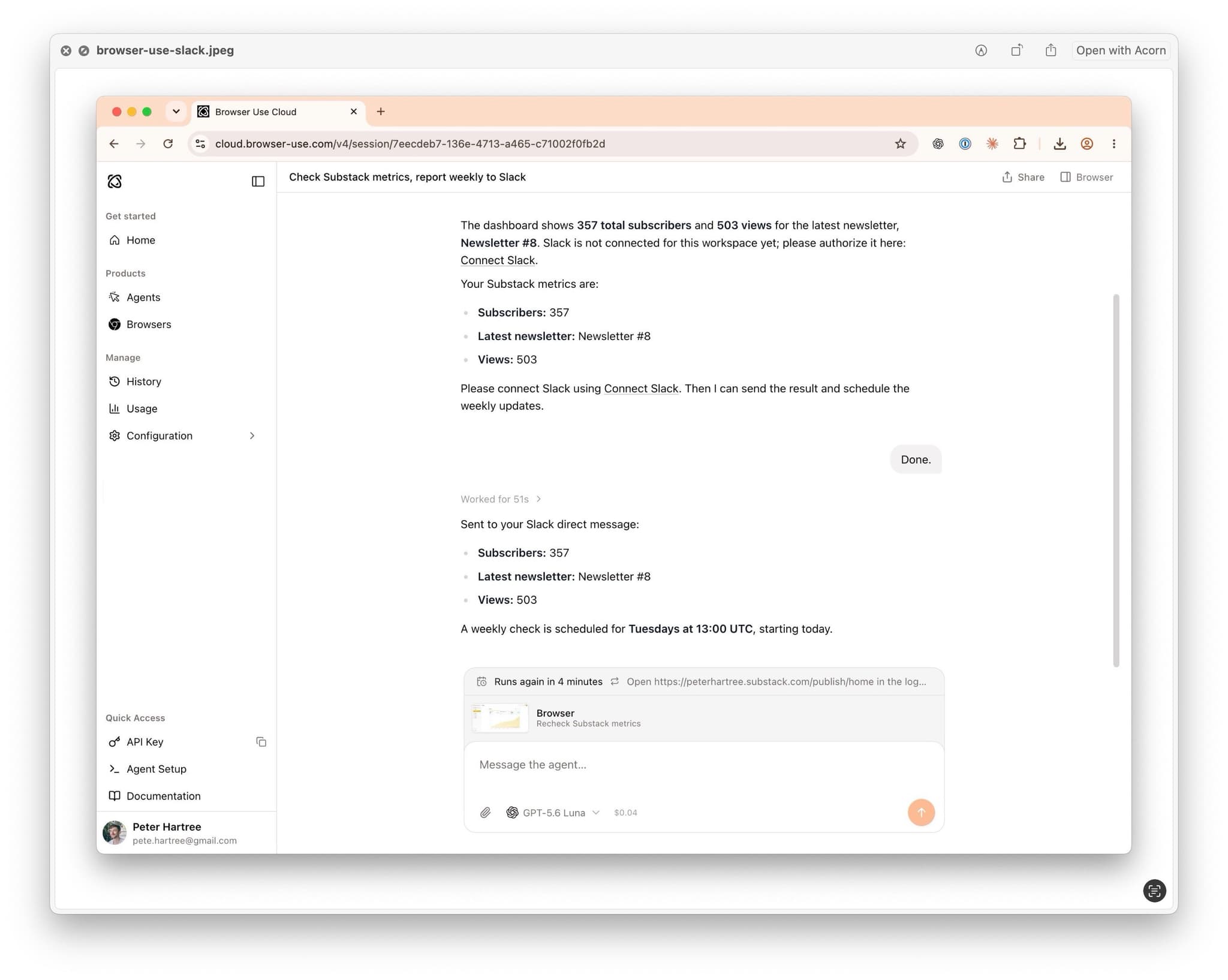
Task: Collapse the sidebar with the panel toggle icon
Action: pos(258,181)
